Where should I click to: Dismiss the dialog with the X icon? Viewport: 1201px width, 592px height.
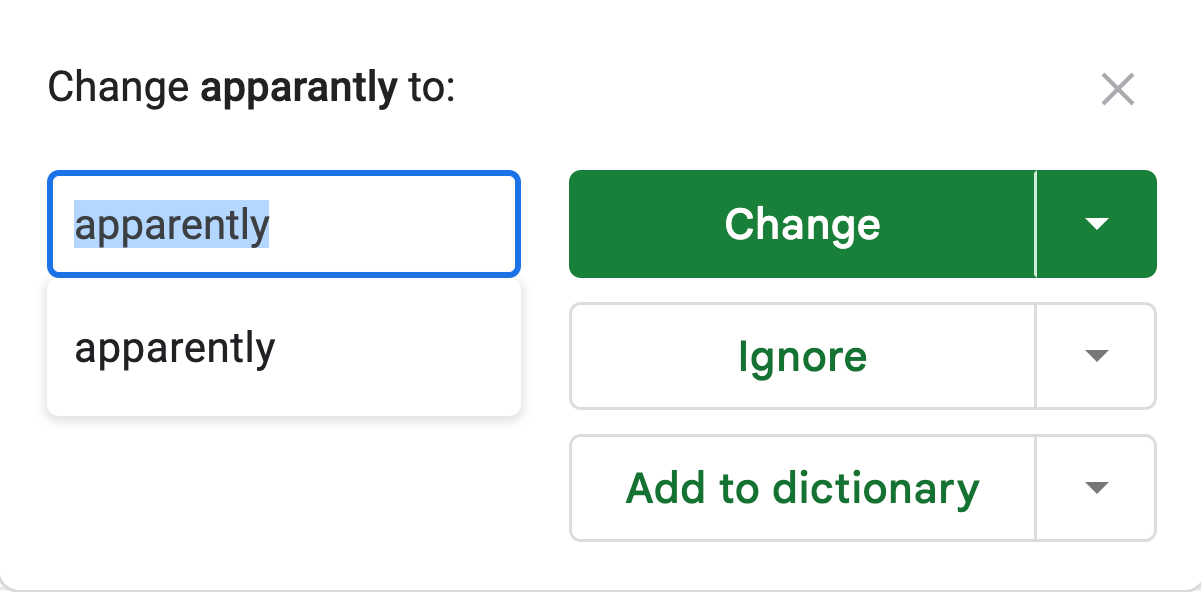coord(1117,90)
